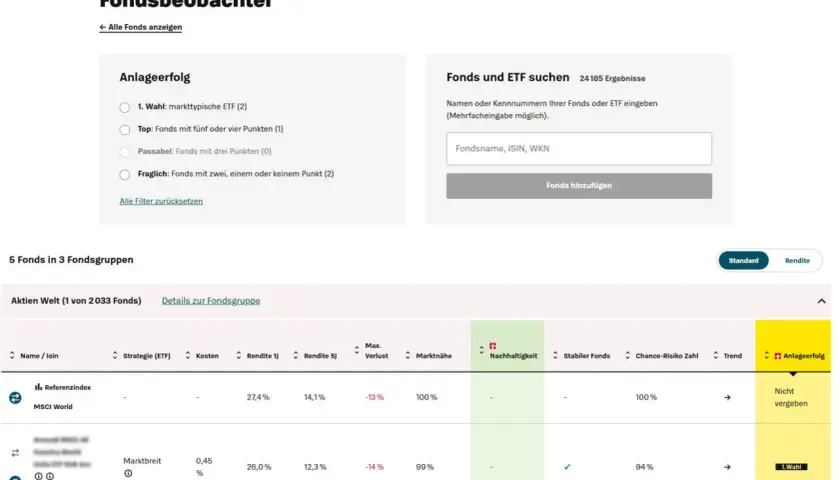Sort funds by Rendite 5J

tap(314, 356)
